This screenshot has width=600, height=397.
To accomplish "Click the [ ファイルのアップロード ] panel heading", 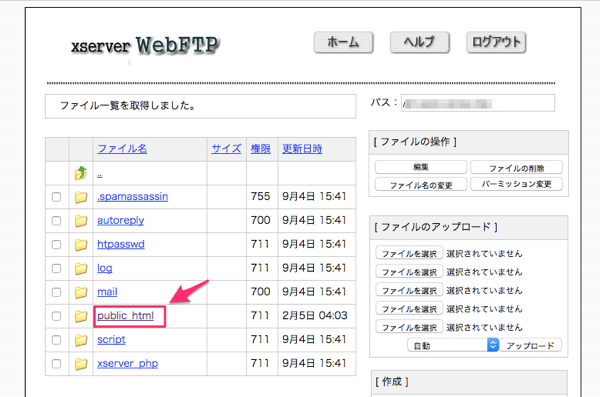I will (x=435, y=227).
